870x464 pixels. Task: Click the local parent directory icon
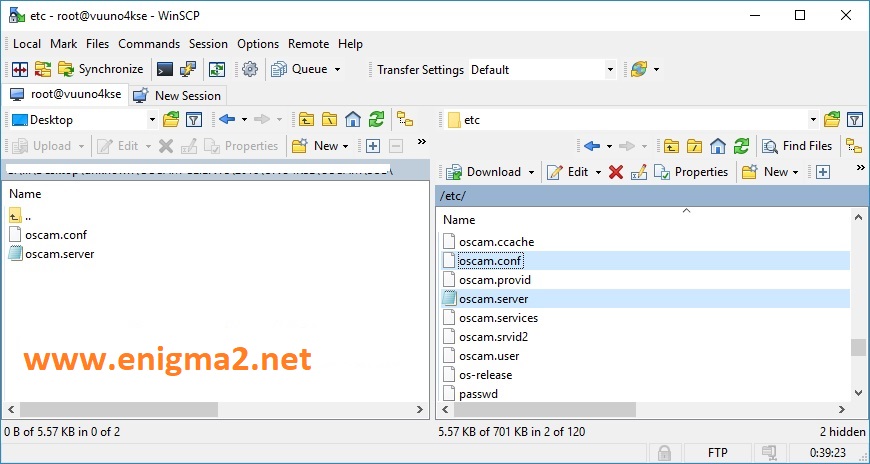(306, 119)
